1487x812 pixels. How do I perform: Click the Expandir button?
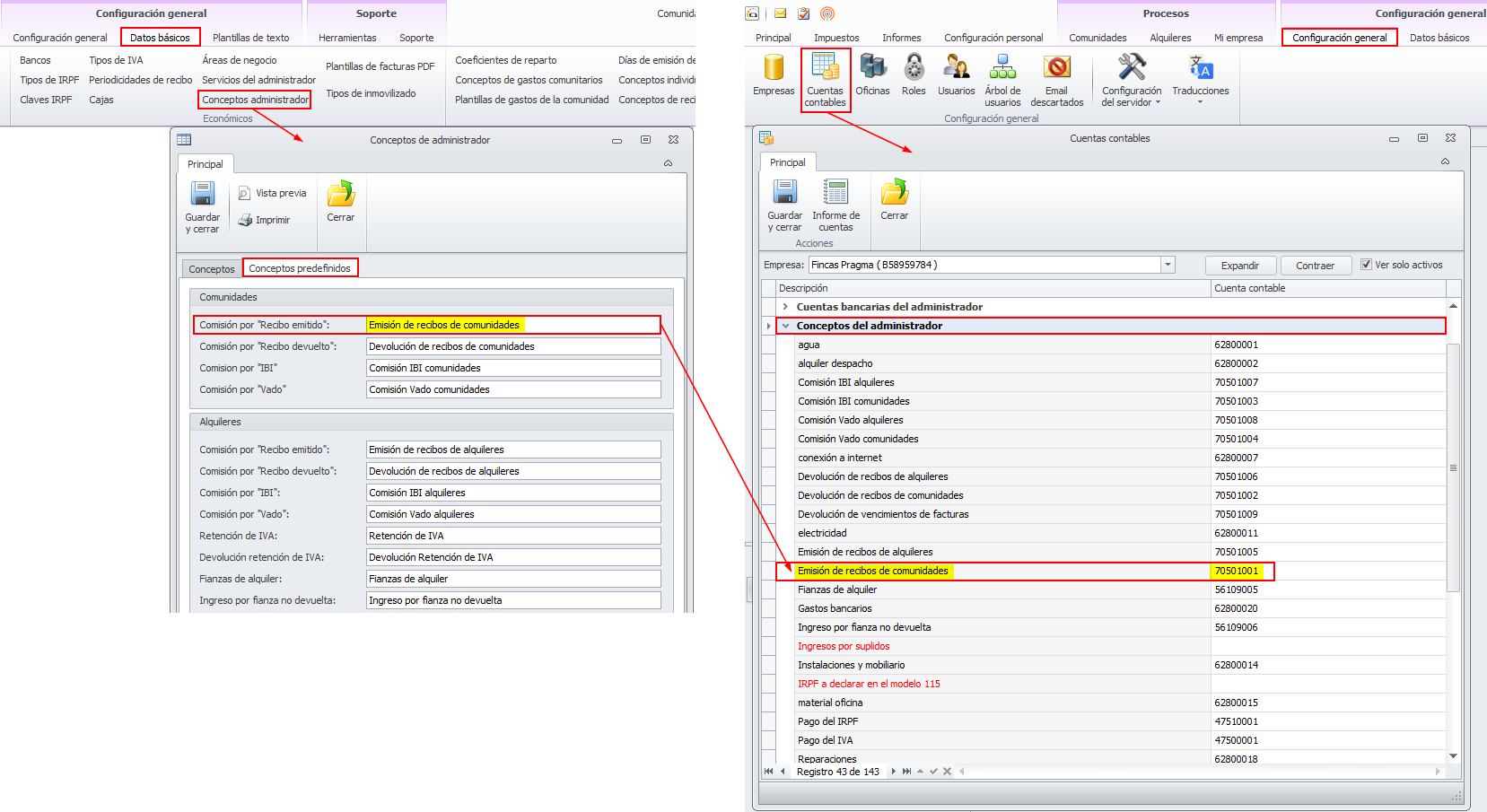click(1240, 266)
